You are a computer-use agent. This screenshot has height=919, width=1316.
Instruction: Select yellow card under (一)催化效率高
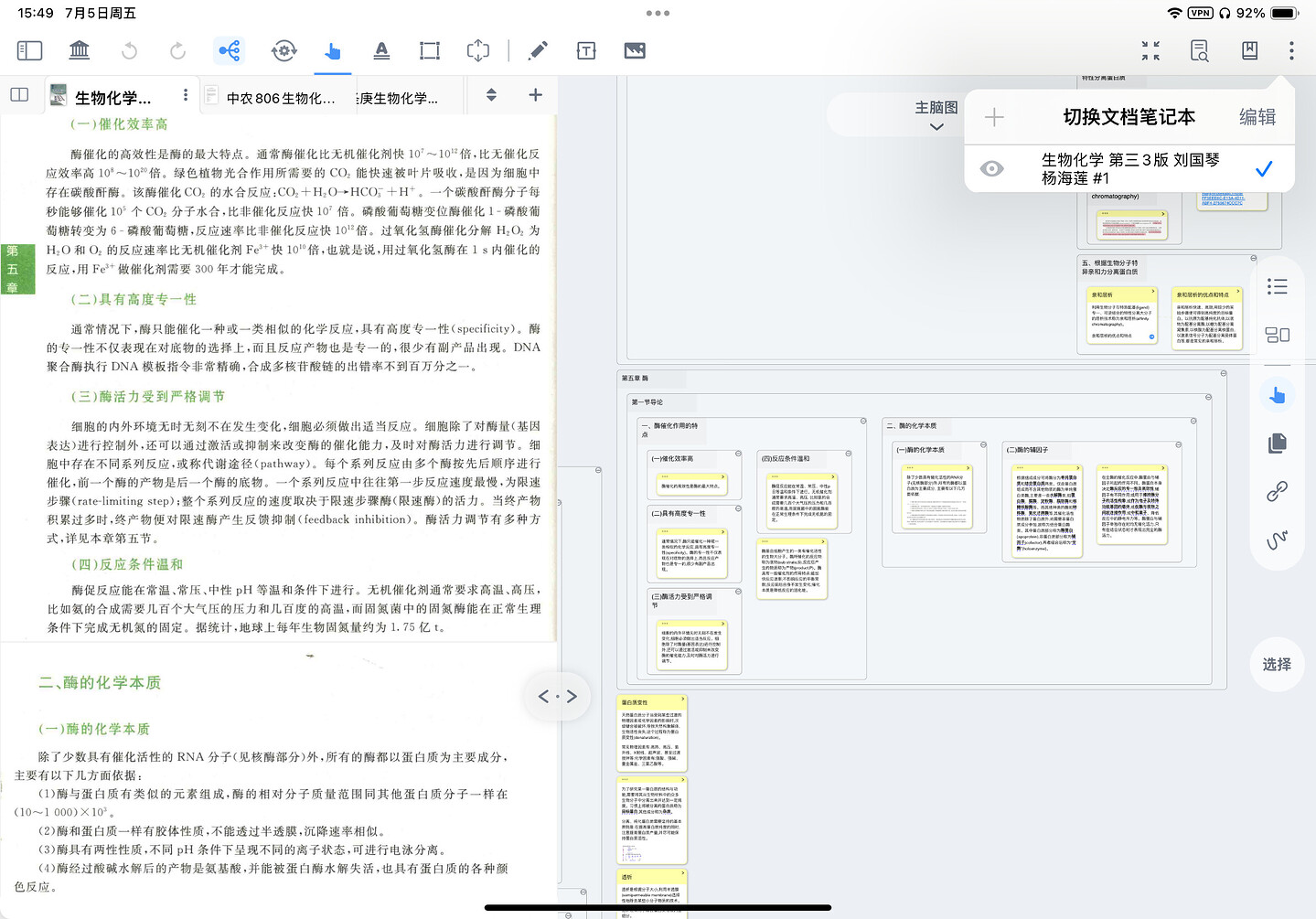click(693, 484)
